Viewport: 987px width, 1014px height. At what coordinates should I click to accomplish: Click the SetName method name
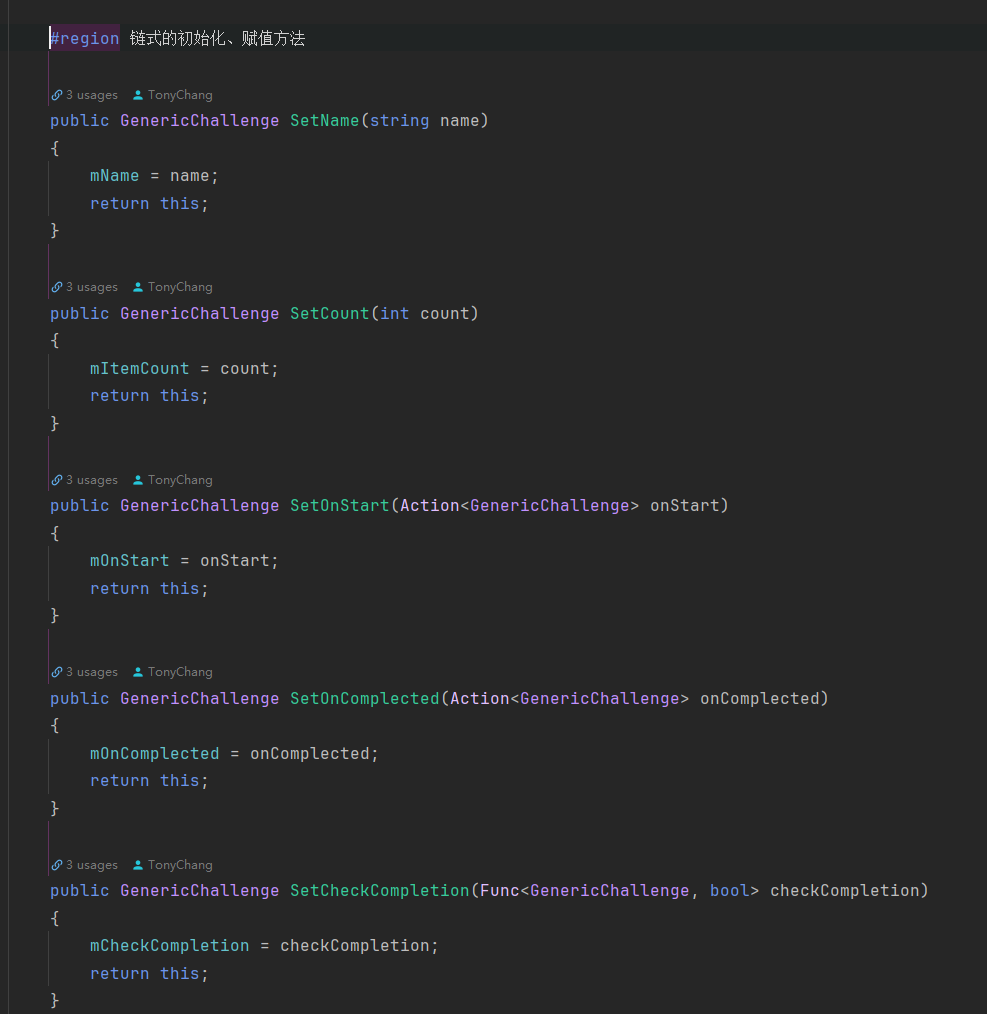tap(324, 121)
